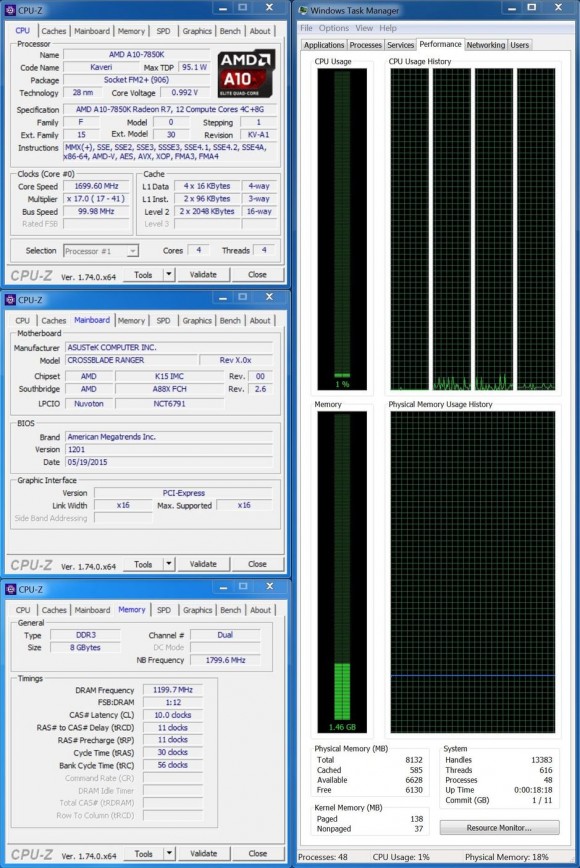Viewport: 580px width, 868px height.
Task: Switch to Caches tab in top CPU-Z window
Action: tap(54, 31)
